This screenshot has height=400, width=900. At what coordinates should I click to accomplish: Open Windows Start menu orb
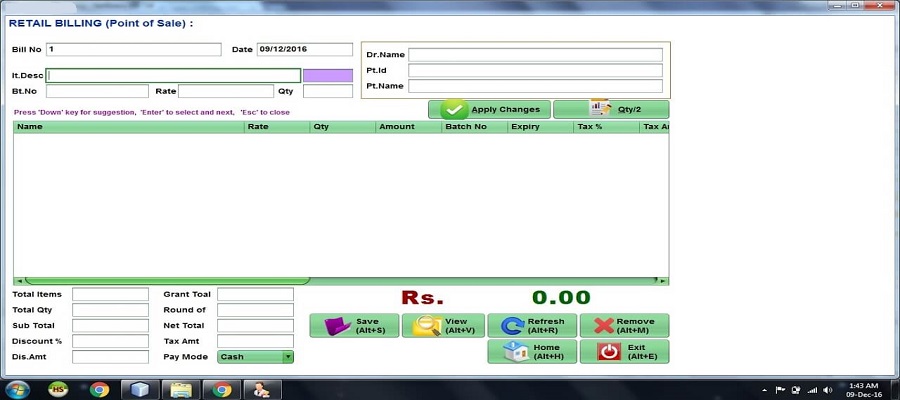tap(17, 389)
